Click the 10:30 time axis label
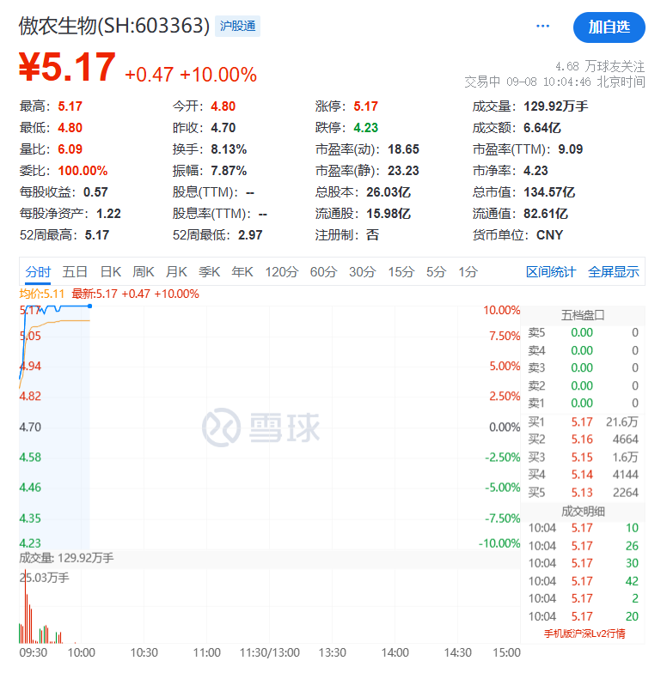This screenshot has height=673, width=667. pyautogui.click(x=144, y=653)
